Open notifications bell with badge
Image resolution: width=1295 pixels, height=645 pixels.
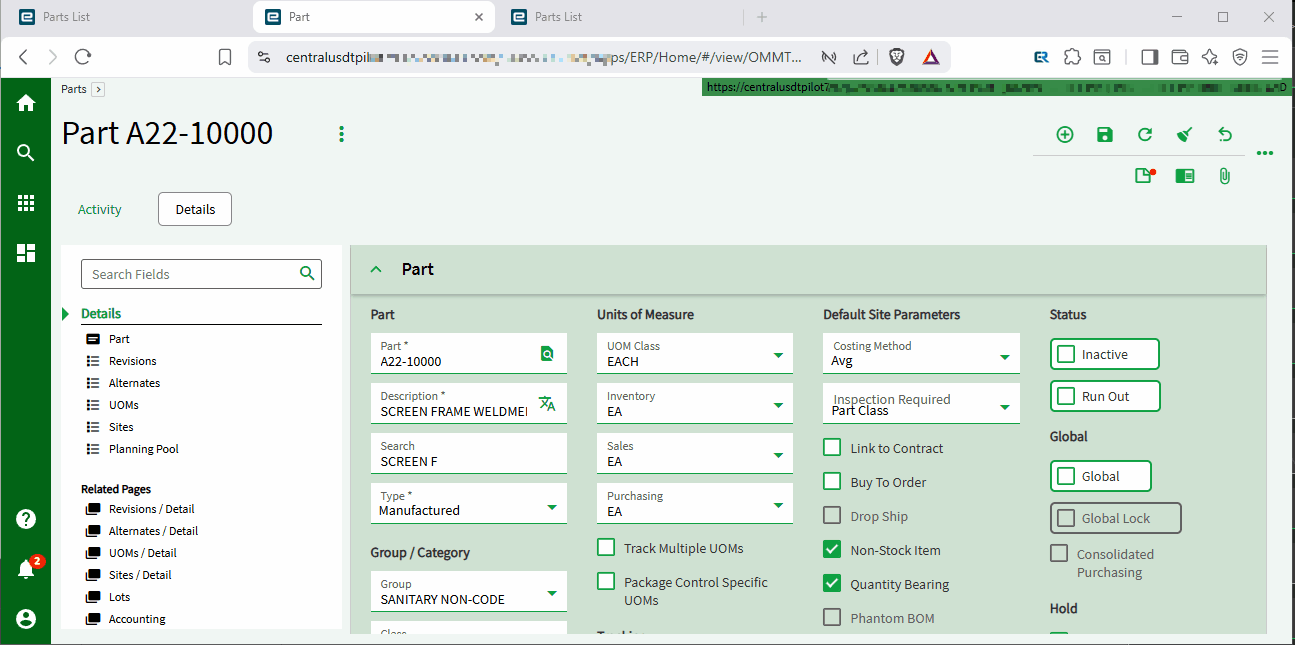(26, 569)
